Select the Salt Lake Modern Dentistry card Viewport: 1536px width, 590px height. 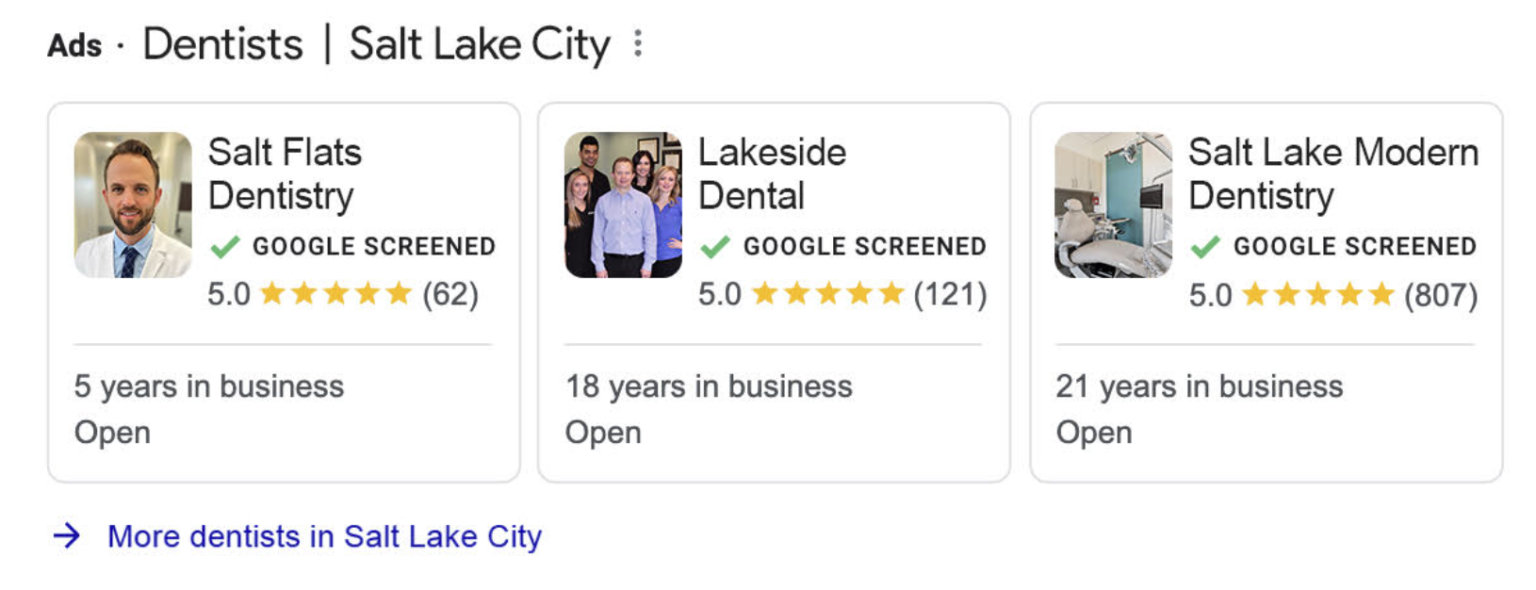pos(1264,290)
